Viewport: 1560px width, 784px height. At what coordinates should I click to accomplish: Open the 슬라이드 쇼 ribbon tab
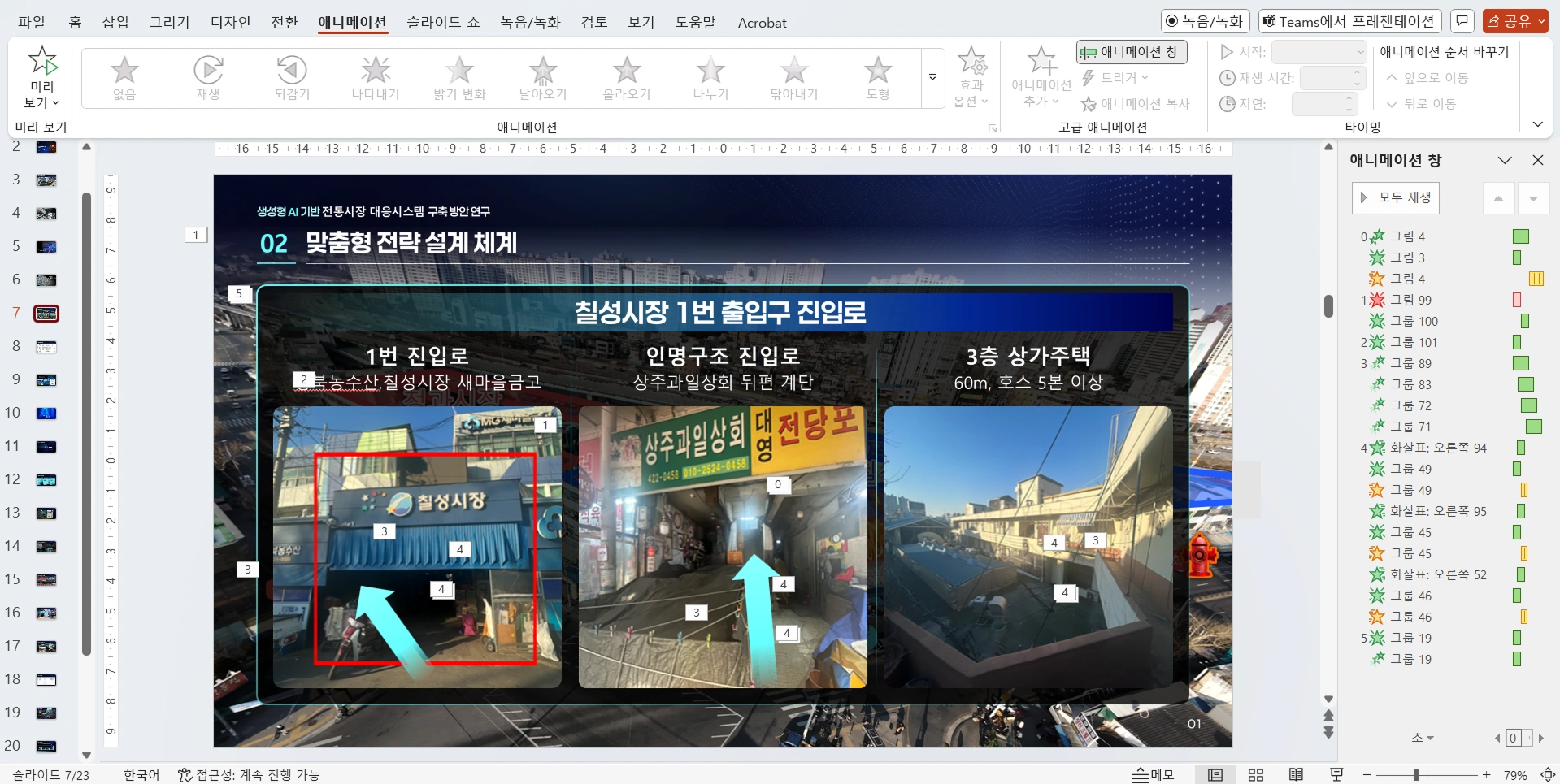[443, 23]
